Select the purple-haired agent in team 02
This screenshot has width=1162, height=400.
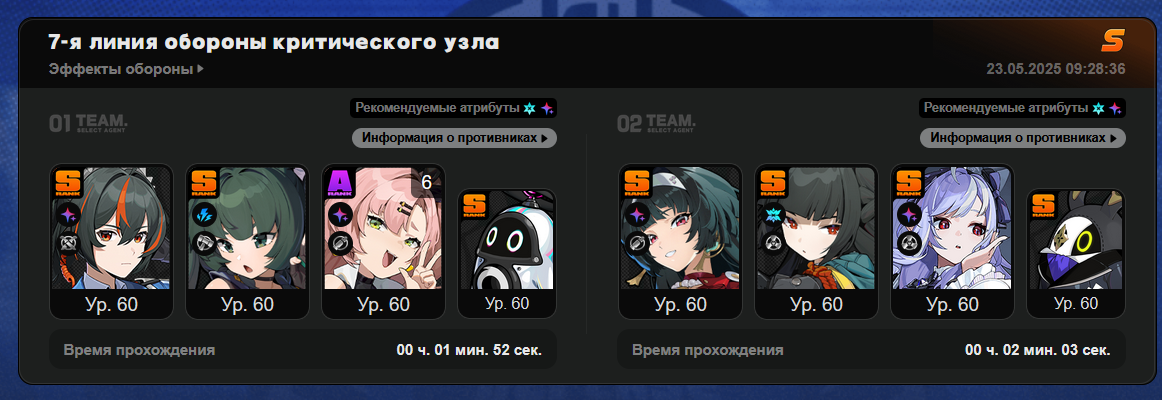(952, 241)
